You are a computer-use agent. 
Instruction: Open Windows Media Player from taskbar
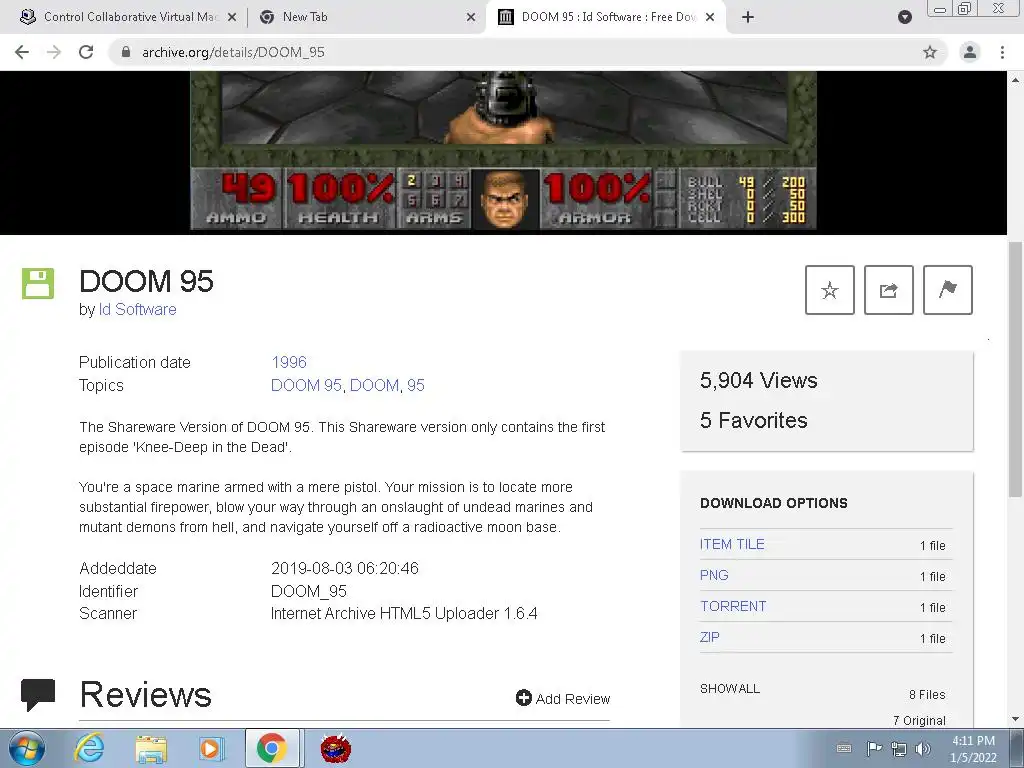tap(210, 748)
